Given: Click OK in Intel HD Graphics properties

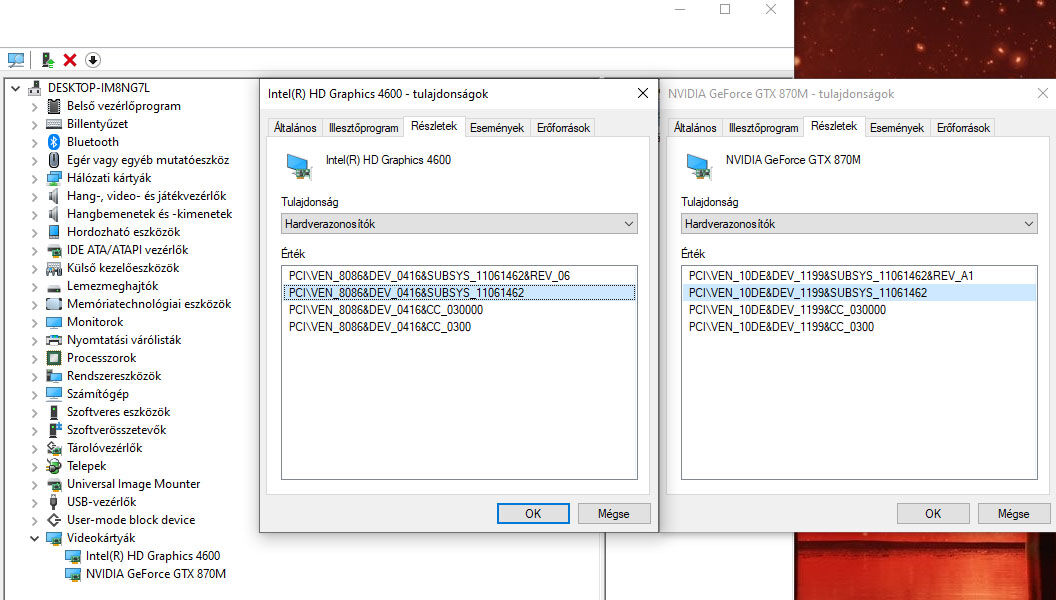Looking at the screenshot, I should coord(533,514).
